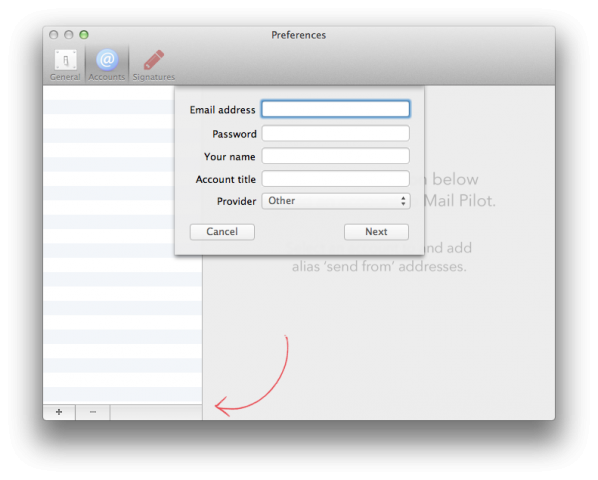Click the Account title text field
Viewport: 598px width, 480px height.
pos(336,179)
